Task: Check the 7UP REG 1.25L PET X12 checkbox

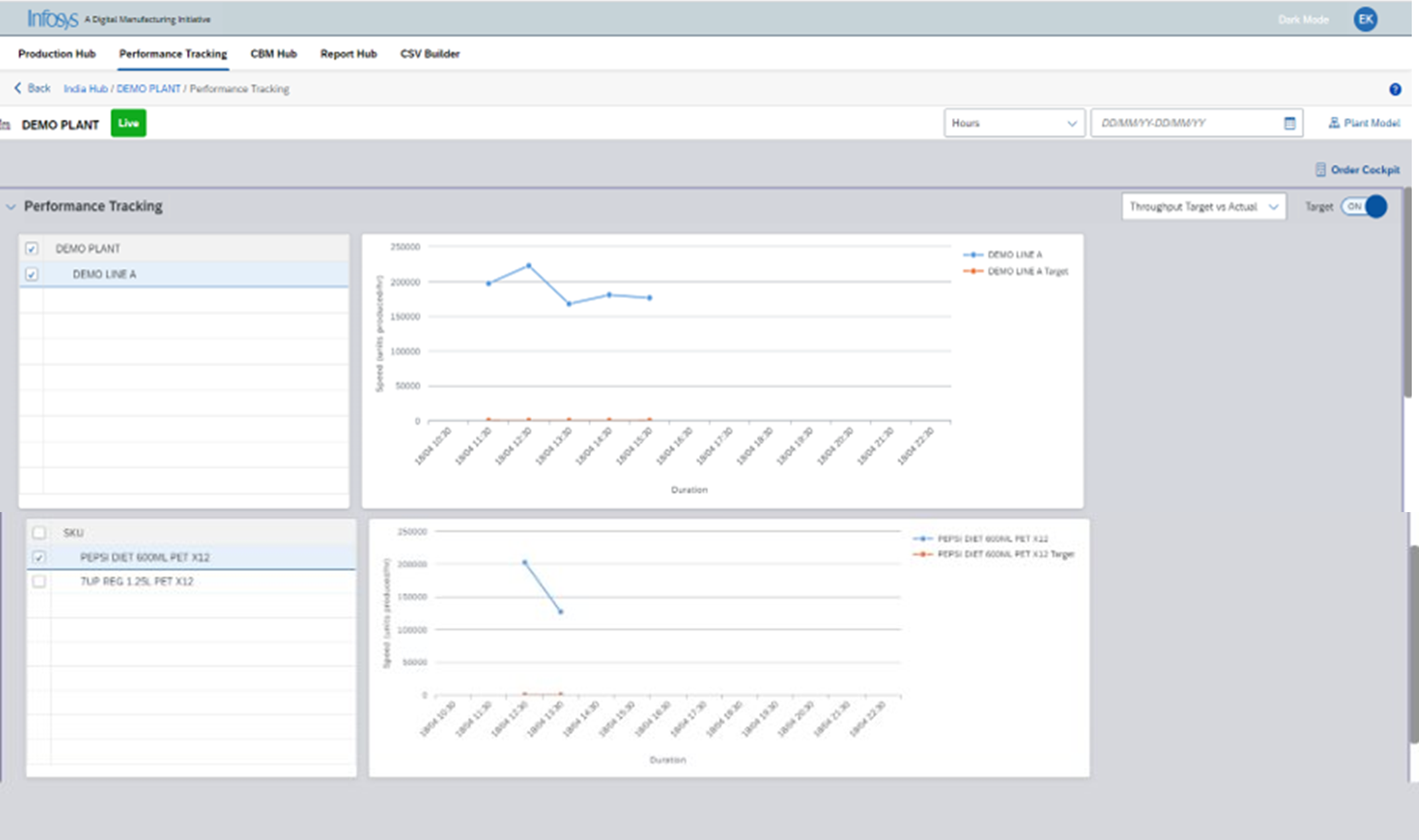Action: (x=39, y=581)
